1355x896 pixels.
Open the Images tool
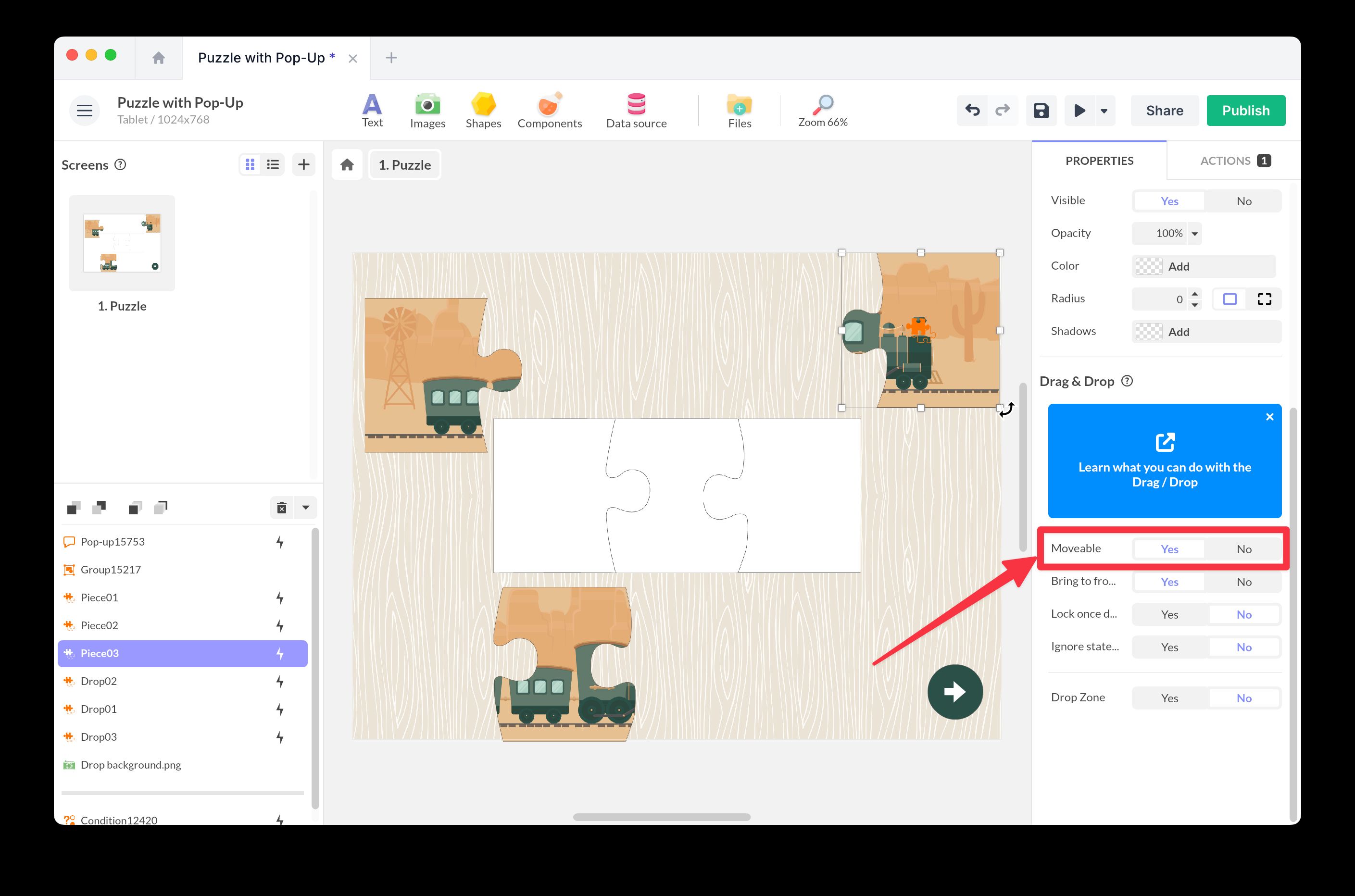(x=427, y=110)
